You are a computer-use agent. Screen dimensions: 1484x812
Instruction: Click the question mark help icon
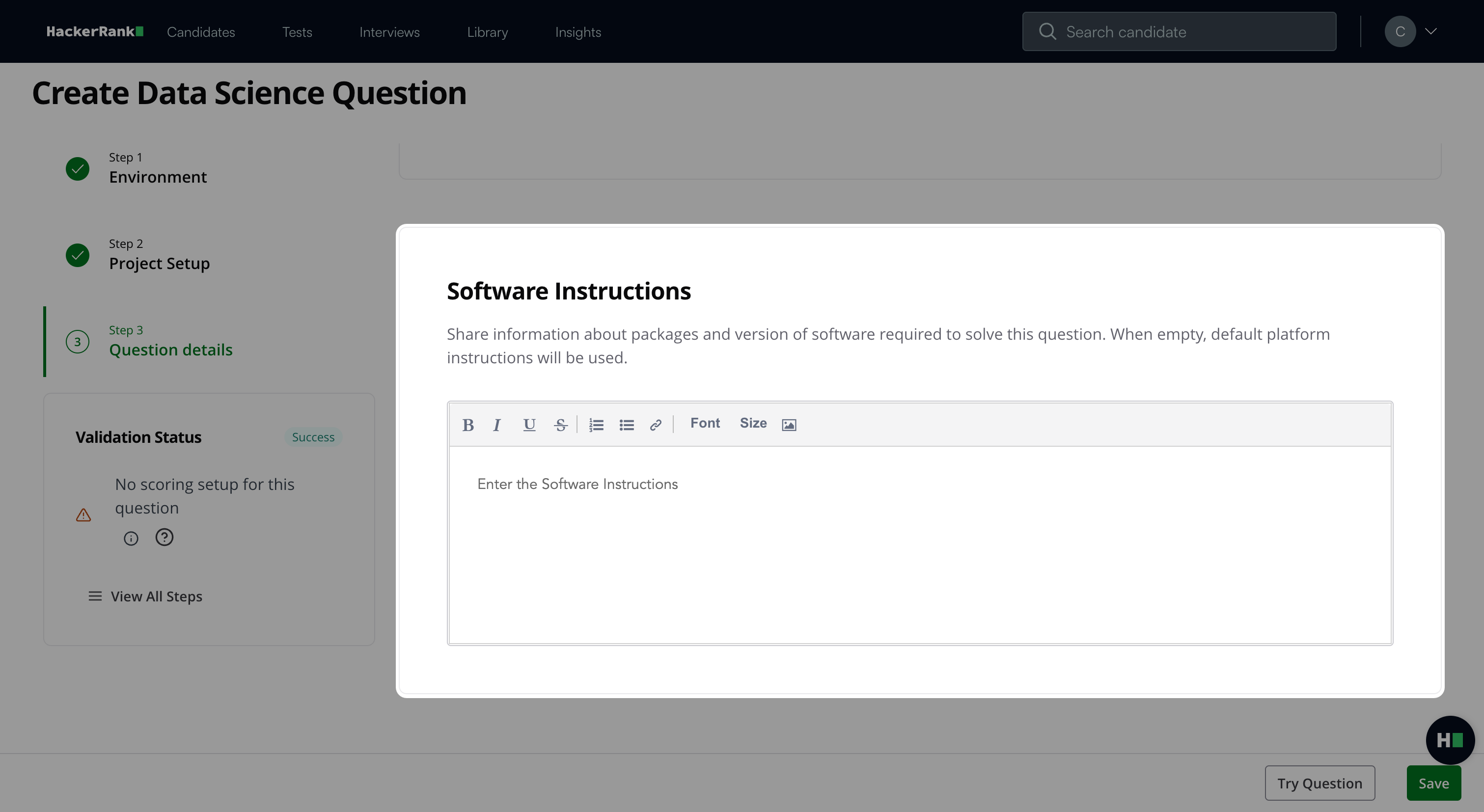click(x=164, y=537)
